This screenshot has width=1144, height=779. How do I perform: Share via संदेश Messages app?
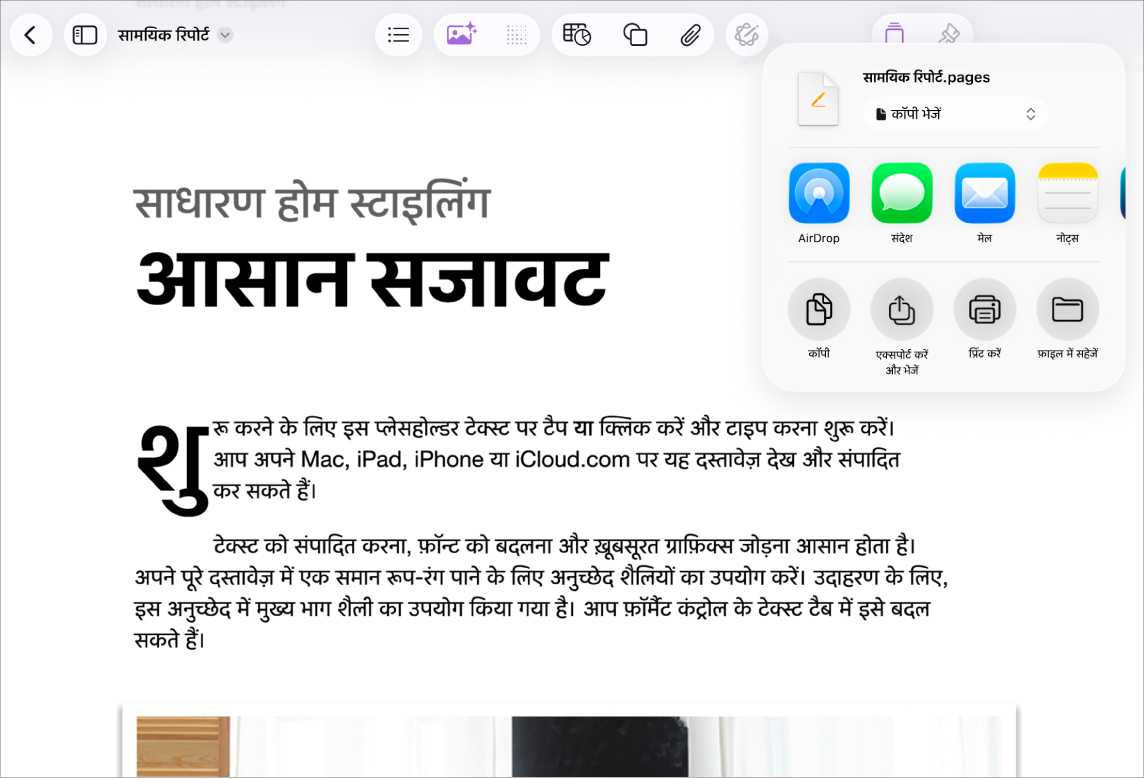click(x=902, y=203)
